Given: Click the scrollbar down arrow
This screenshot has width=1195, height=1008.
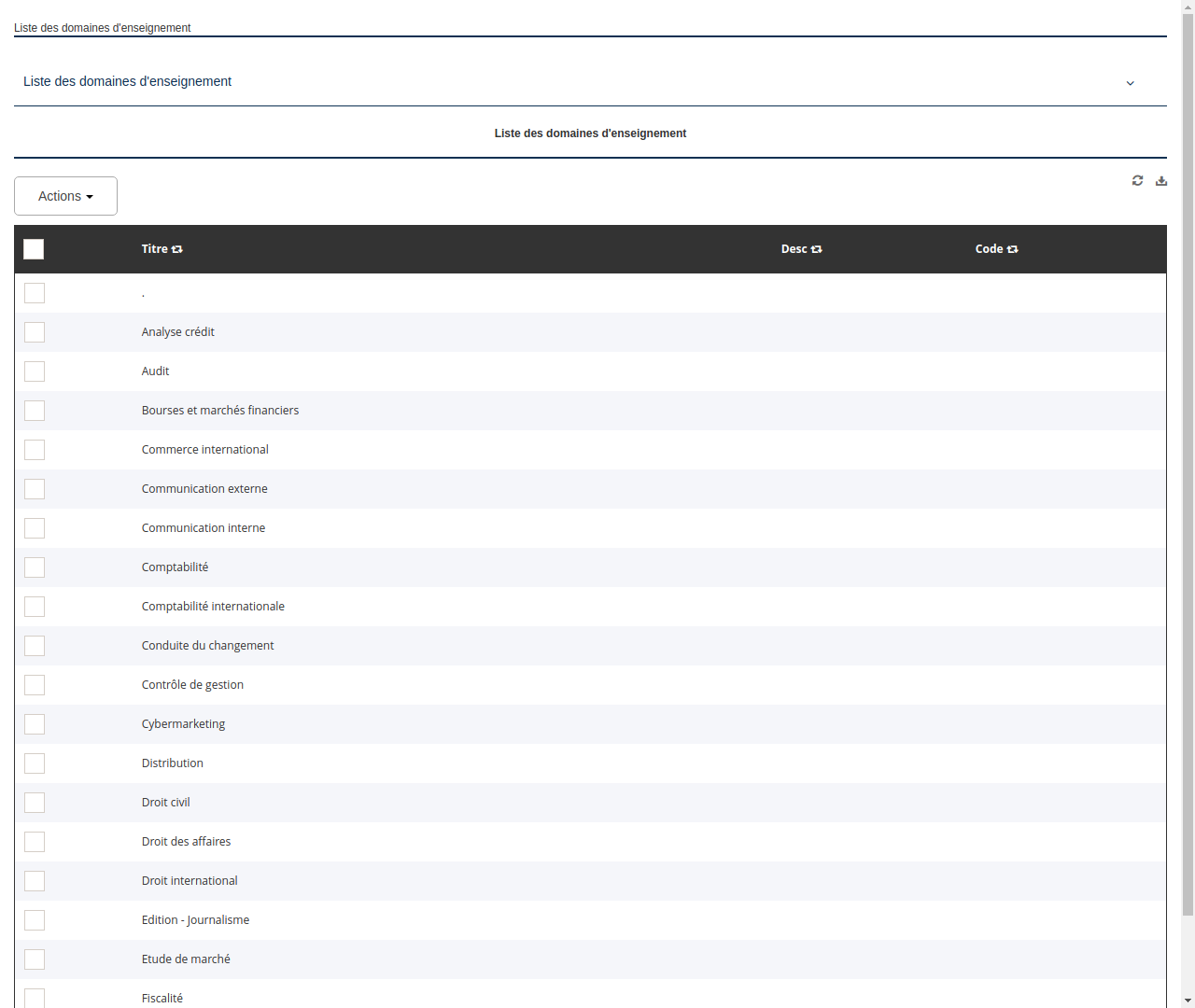Looking at the screenshot, I should point(1188,1001).
